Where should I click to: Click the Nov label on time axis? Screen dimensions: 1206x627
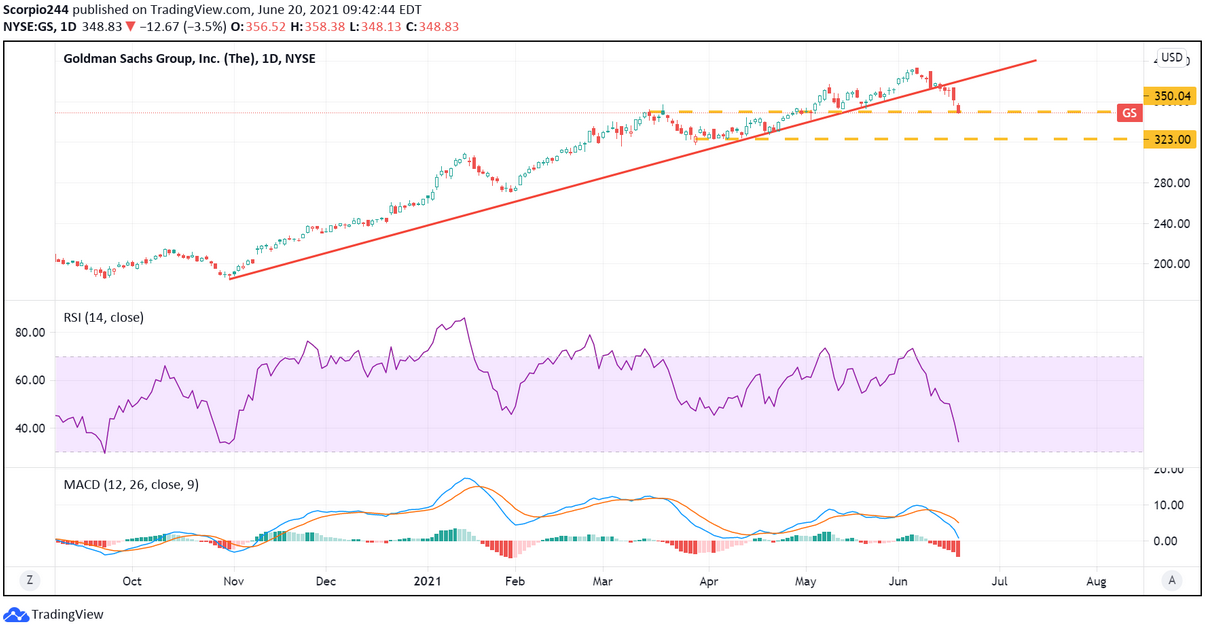233,580
